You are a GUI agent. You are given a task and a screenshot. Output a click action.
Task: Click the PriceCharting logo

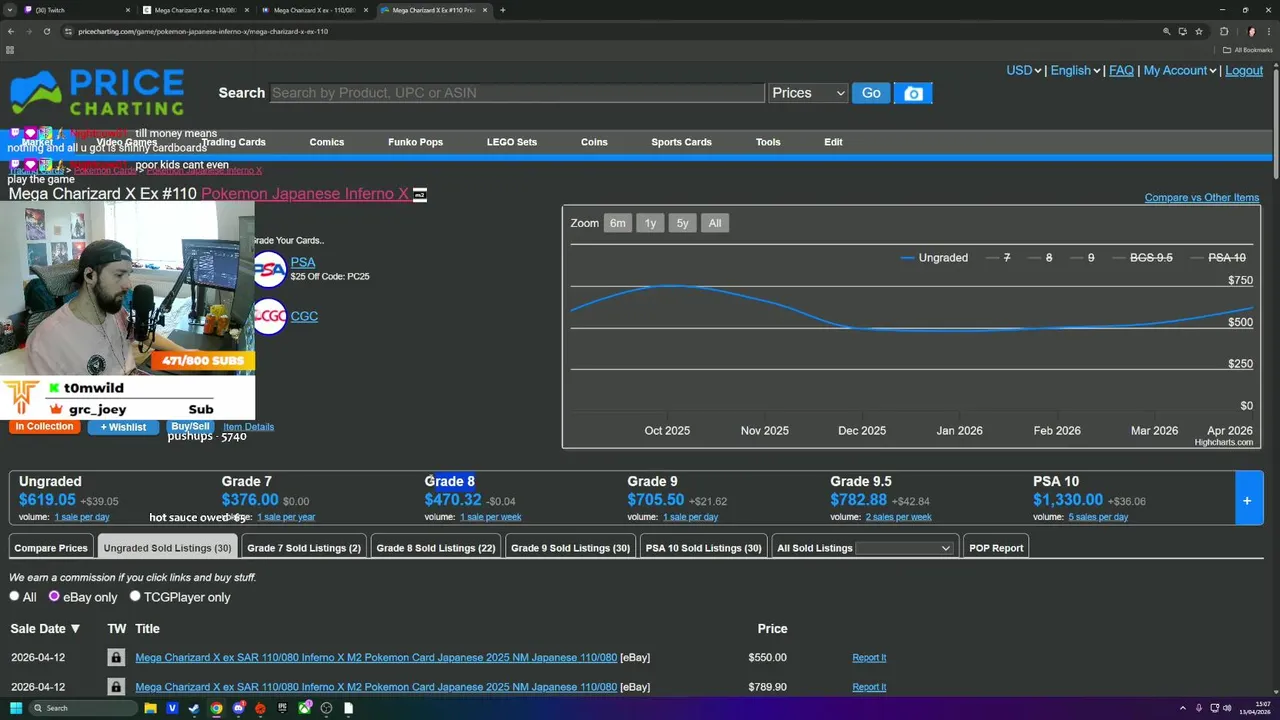97,92
